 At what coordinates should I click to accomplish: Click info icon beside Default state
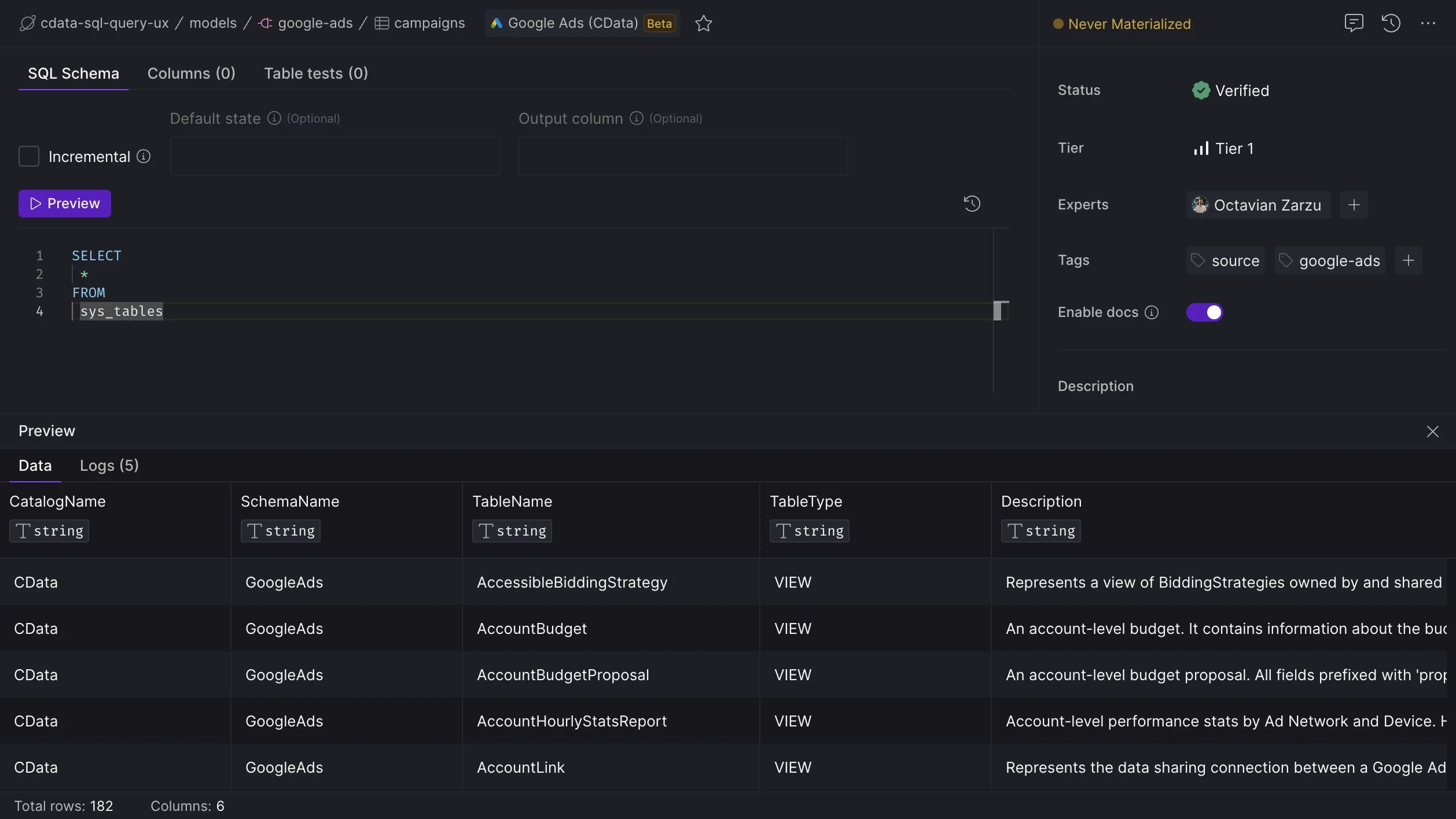274,118
